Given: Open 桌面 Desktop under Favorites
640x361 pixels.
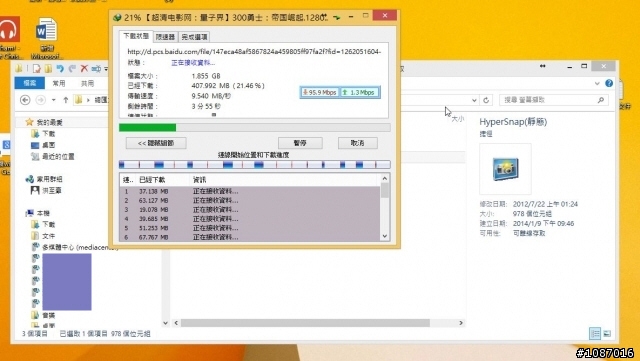Looking at the screenshot, I should point(43,145).
